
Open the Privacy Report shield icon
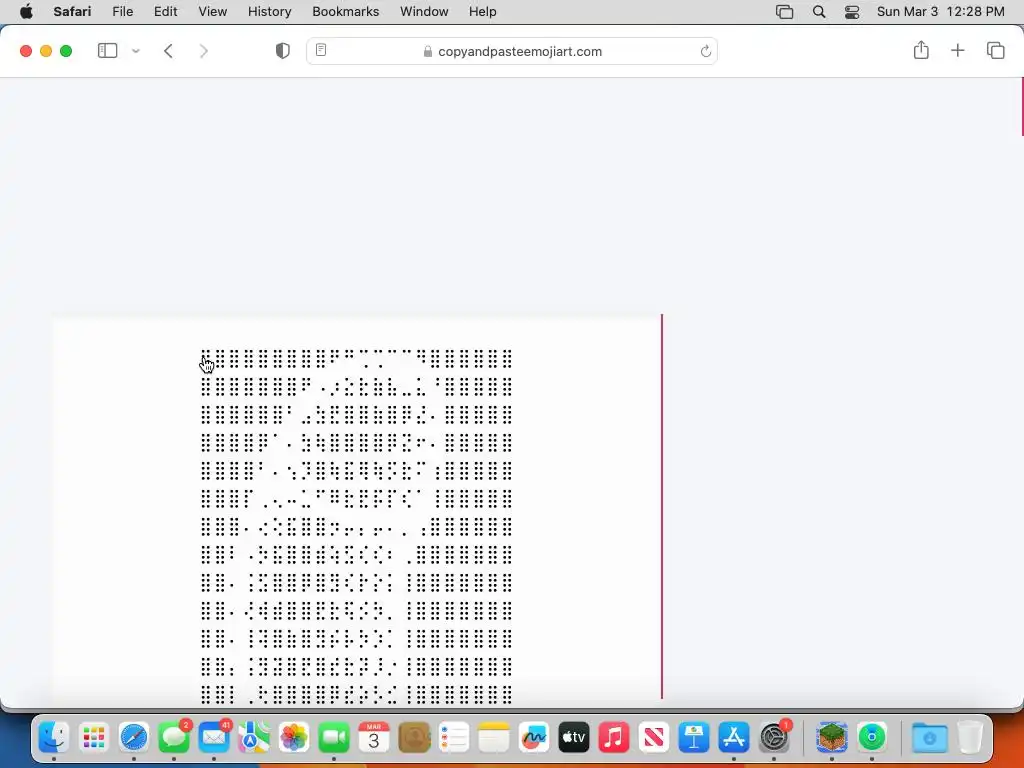(x=283, y=51)
